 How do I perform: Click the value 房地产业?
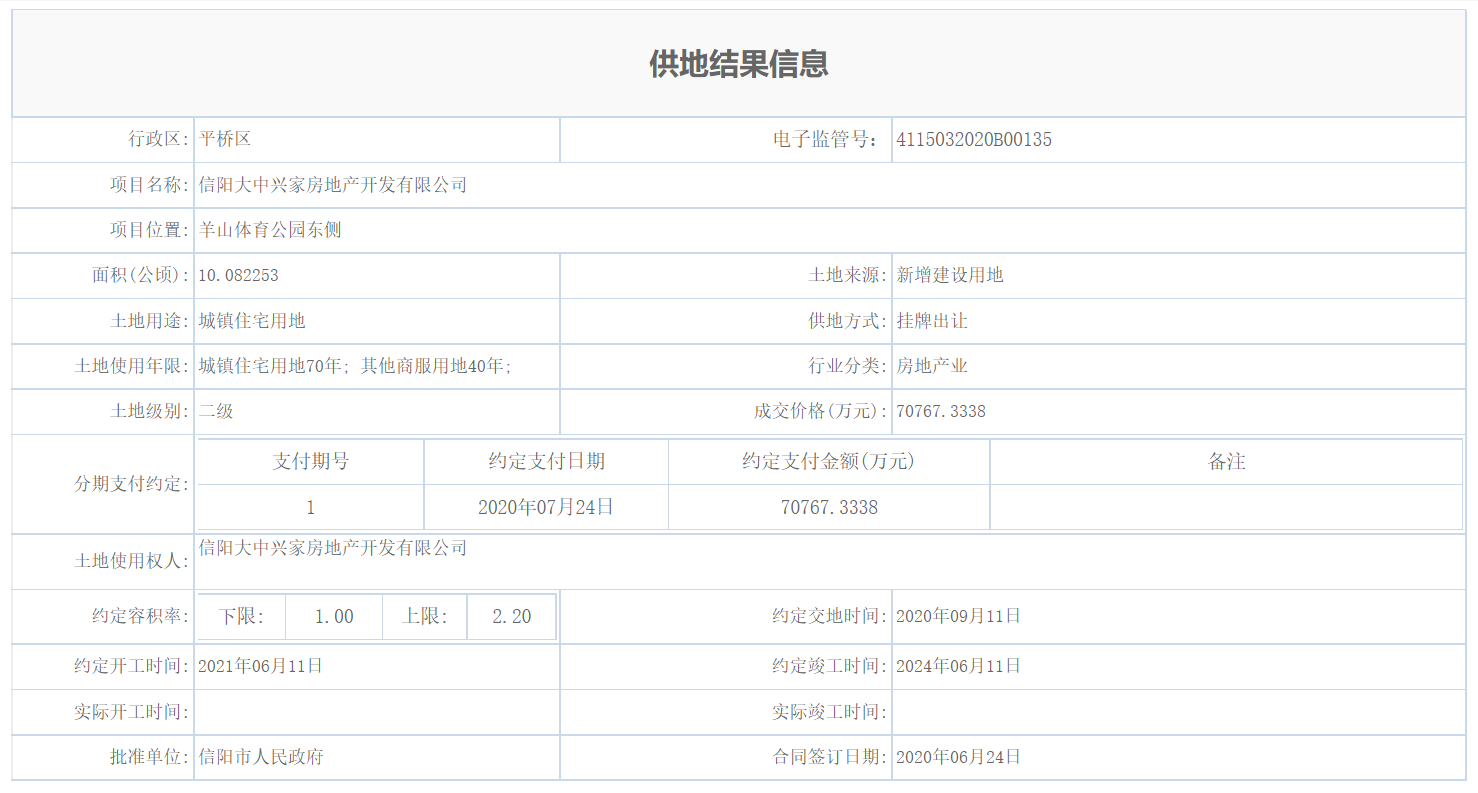(932, 366)
